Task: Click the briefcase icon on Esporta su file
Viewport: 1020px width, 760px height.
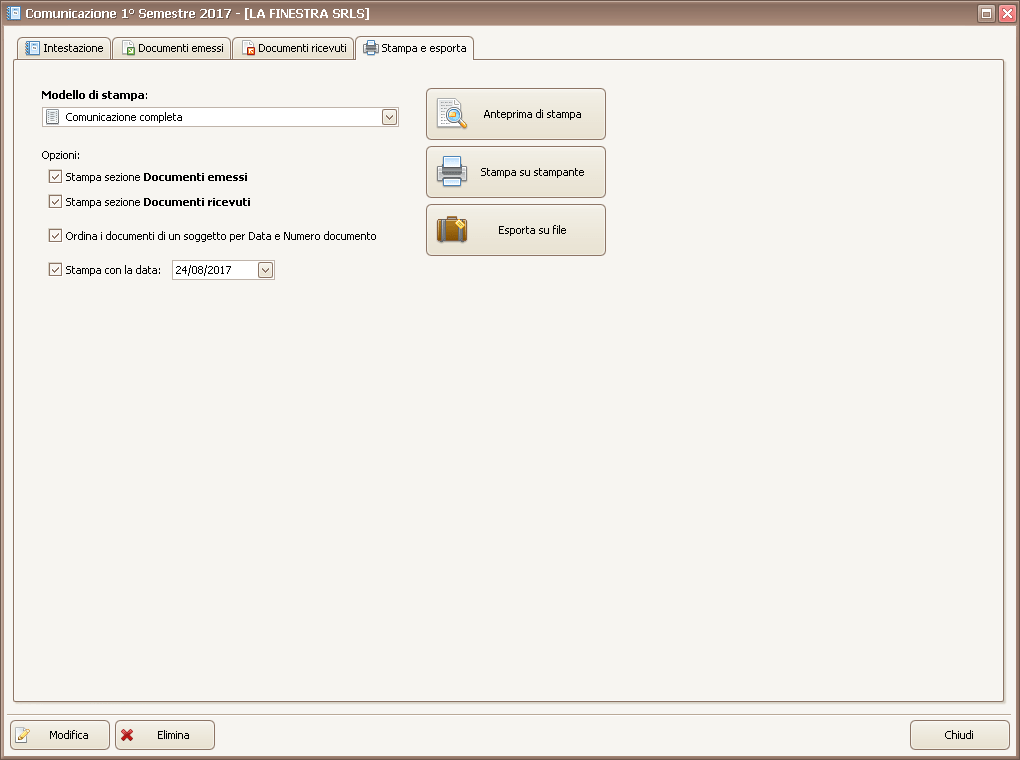Action: [452, 230]
